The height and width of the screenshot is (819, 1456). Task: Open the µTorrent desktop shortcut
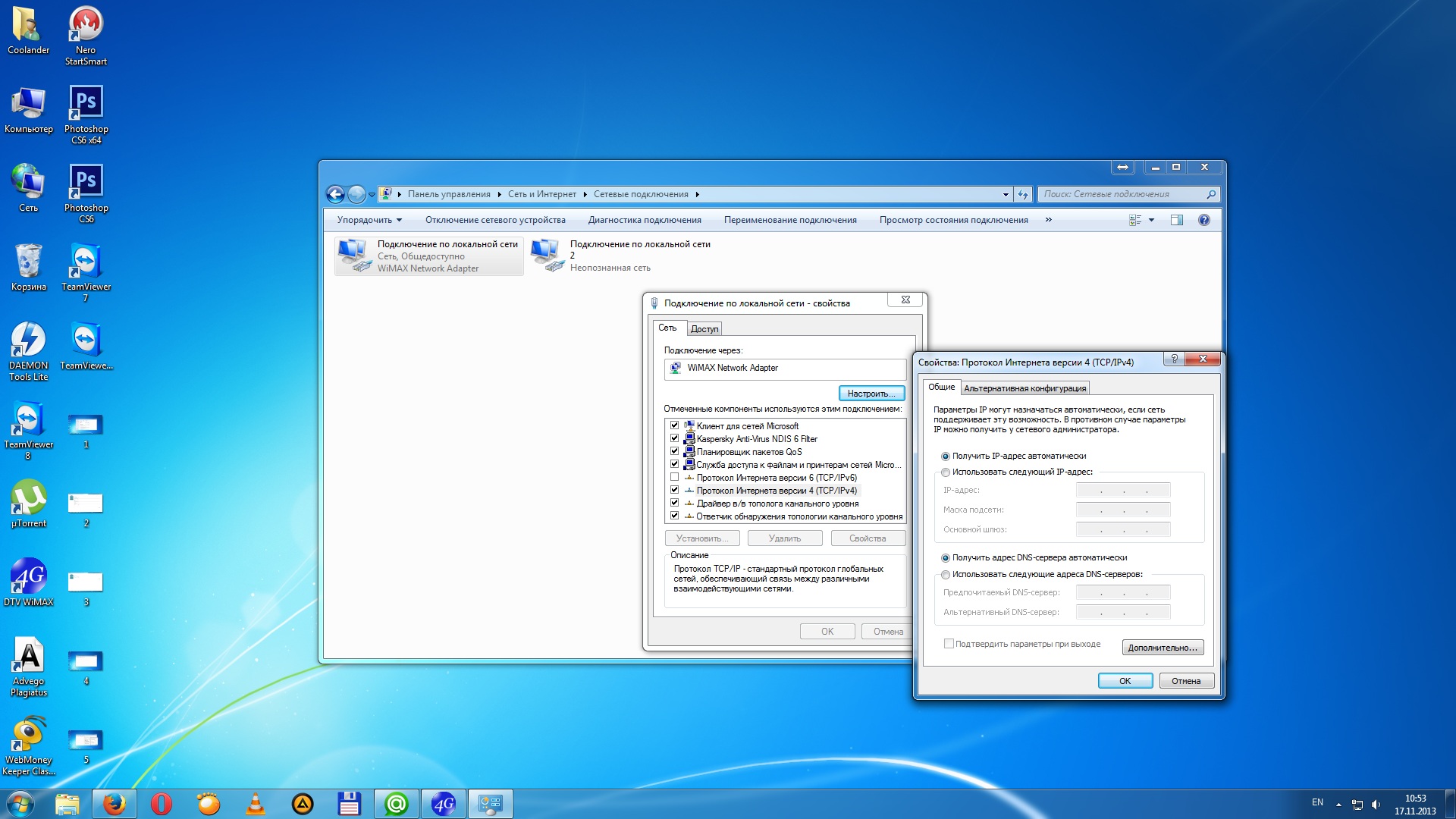click(x=29, y=504)
